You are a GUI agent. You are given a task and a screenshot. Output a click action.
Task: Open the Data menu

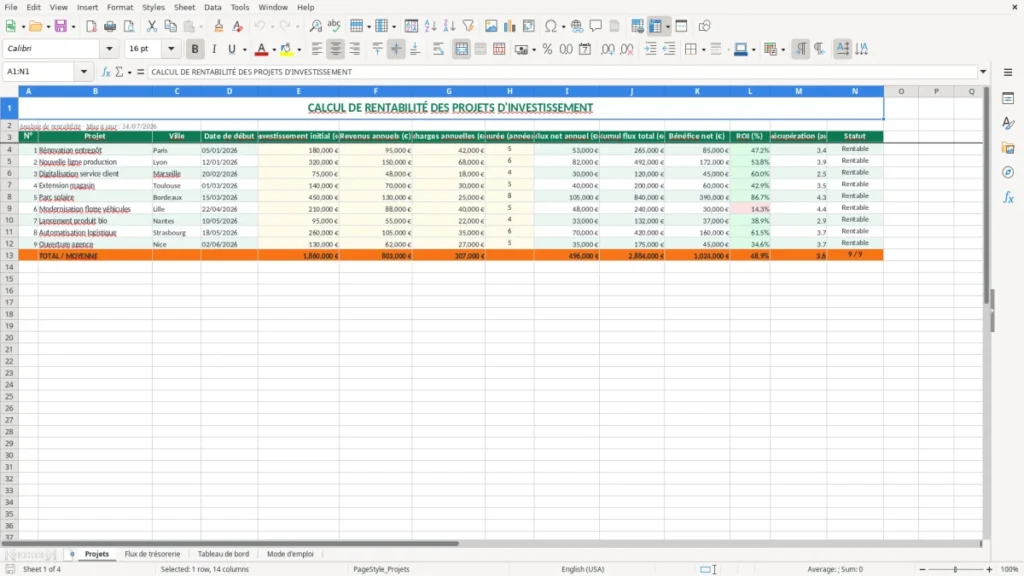(x=213, y=7)
